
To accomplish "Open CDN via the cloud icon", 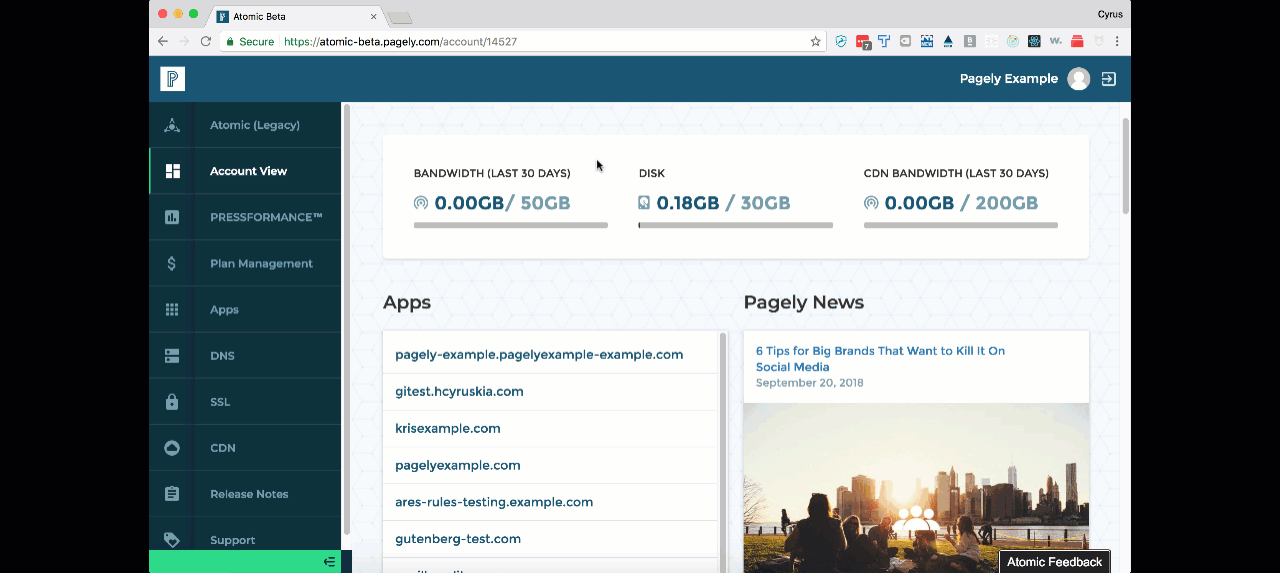I will click(172, 448).
